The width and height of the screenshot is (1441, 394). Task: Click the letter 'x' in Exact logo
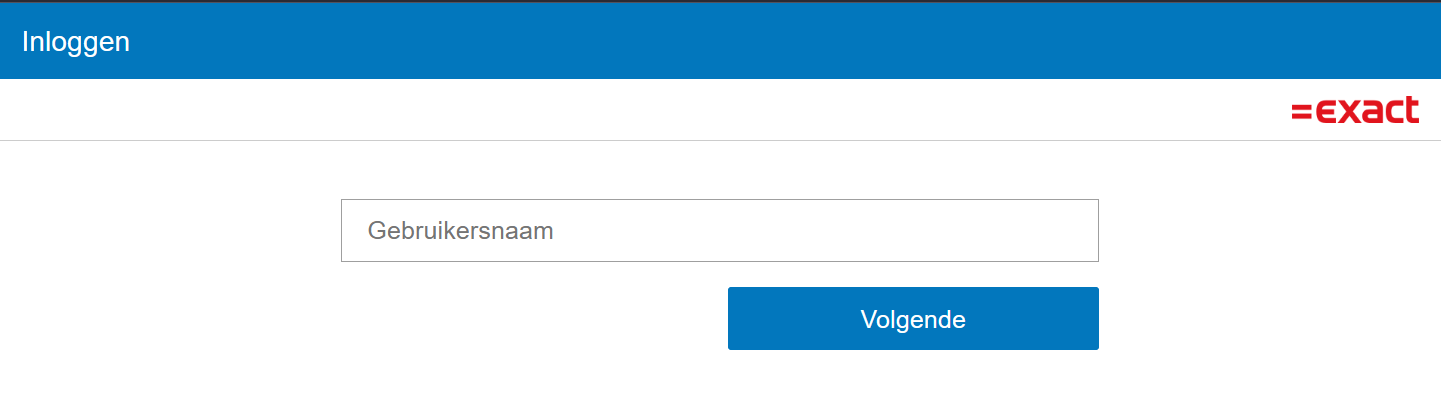point(1351,111)
